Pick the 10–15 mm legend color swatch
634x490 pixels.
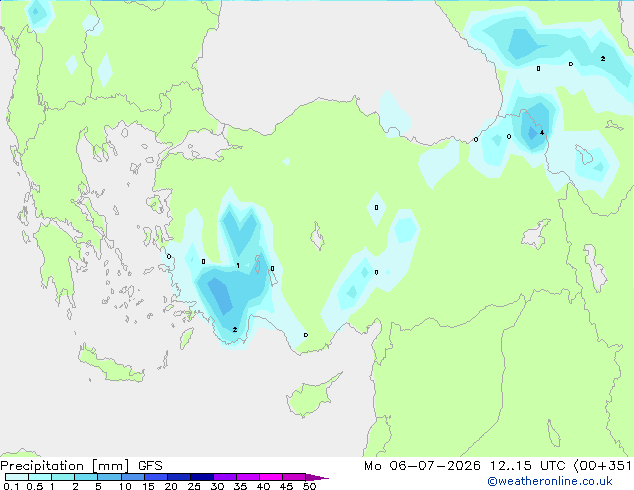[133, 477]
